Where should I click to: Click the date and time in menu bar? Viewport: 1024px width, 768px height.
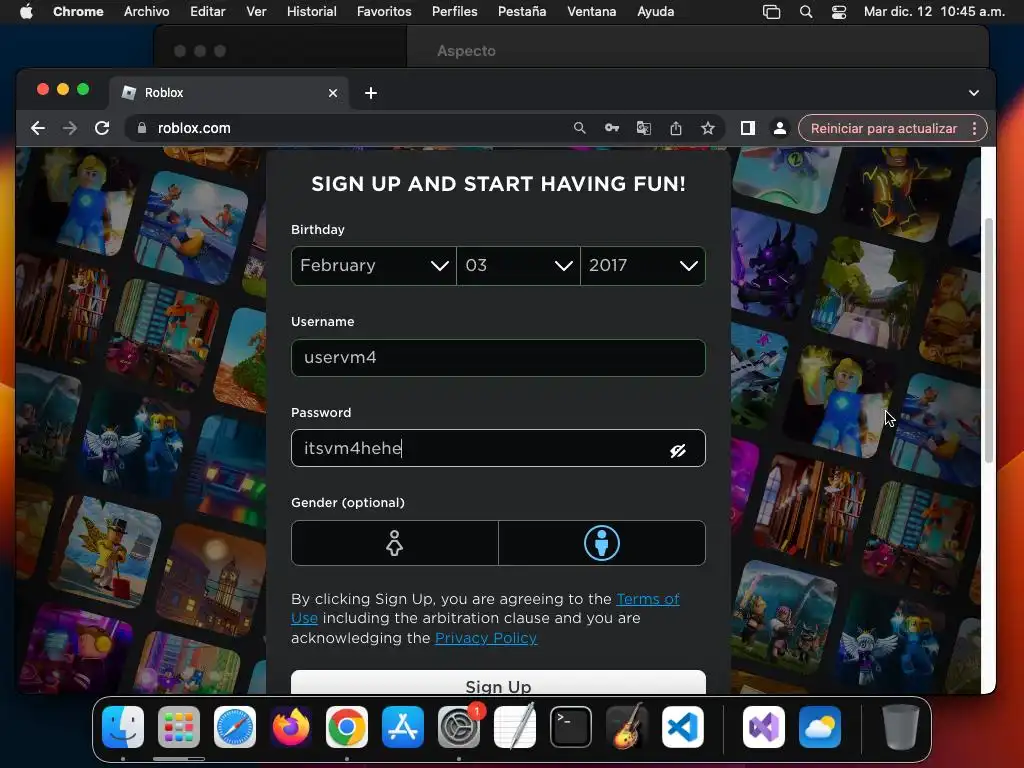point(934,11)
